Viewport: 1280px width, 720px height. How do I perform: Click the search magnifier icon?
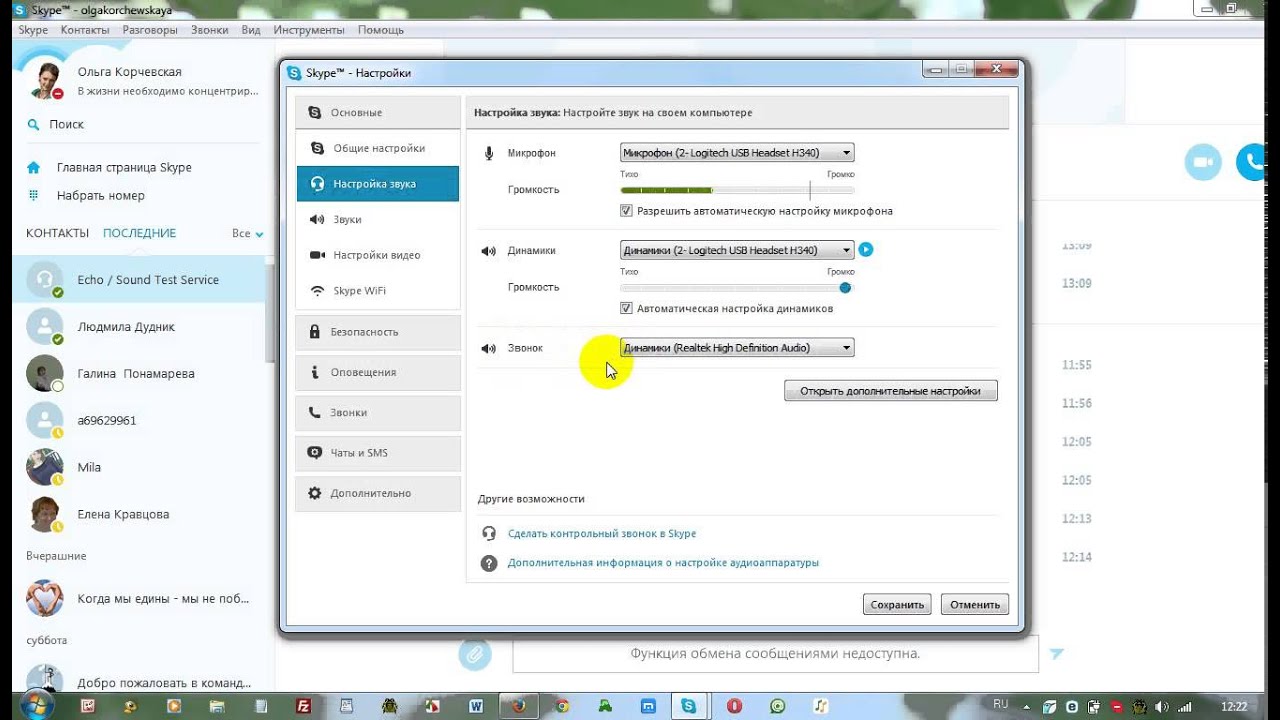33,125
